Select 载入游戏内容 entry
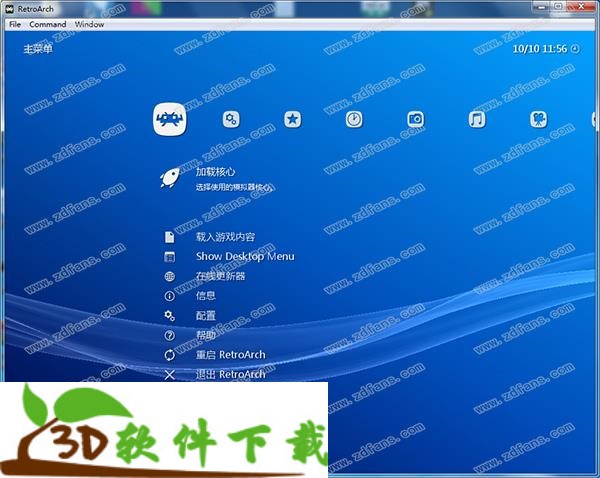600x478 pixels. (x=225, y=237)
